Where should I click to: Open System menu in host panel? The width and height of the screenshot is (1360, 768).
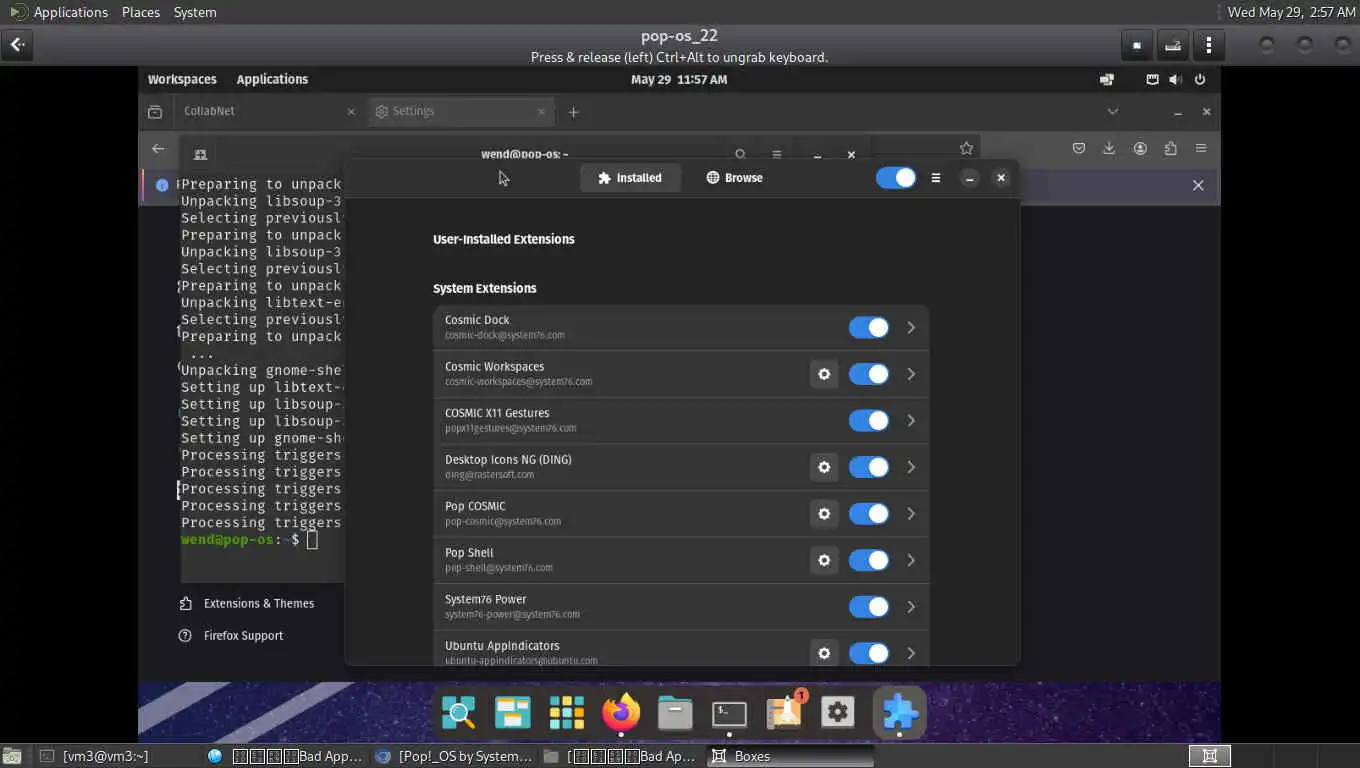pyautogui.click(x=195, y=12)
